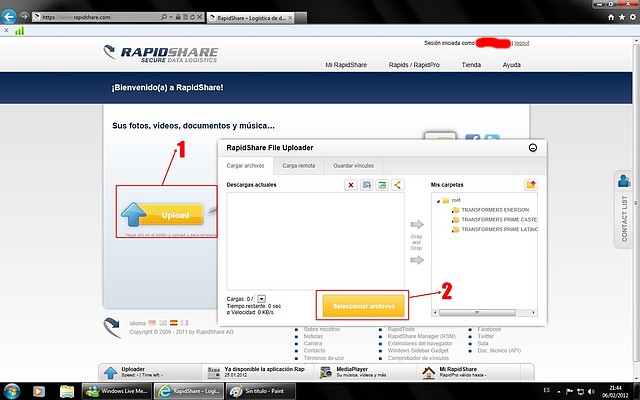Open browser Favorites star icon
This screenshot has width=640, height=400.
pos(622,17)
